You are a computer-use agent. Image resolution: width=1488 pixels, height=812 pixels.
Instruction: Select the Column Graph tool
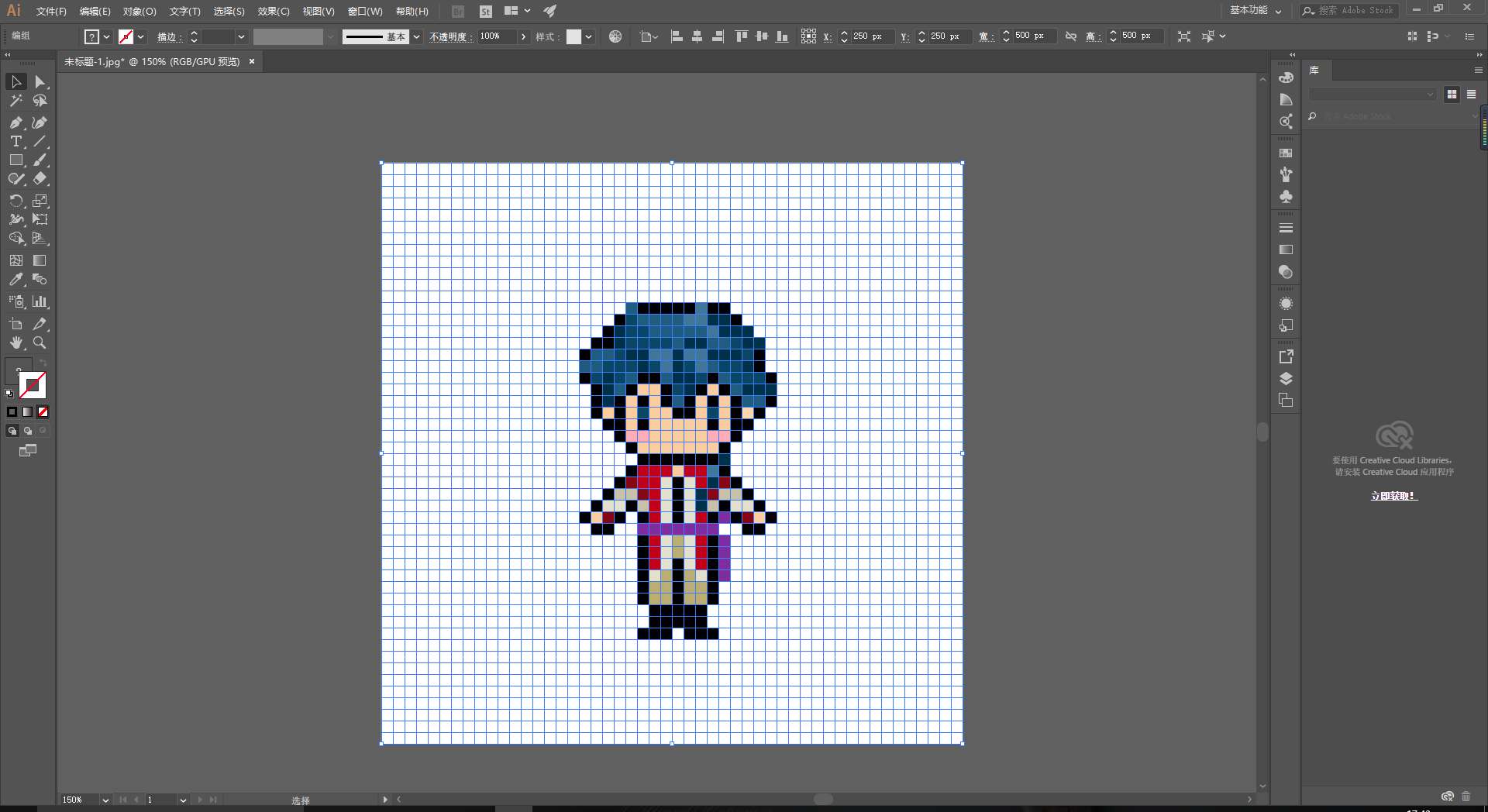point(40,301)
